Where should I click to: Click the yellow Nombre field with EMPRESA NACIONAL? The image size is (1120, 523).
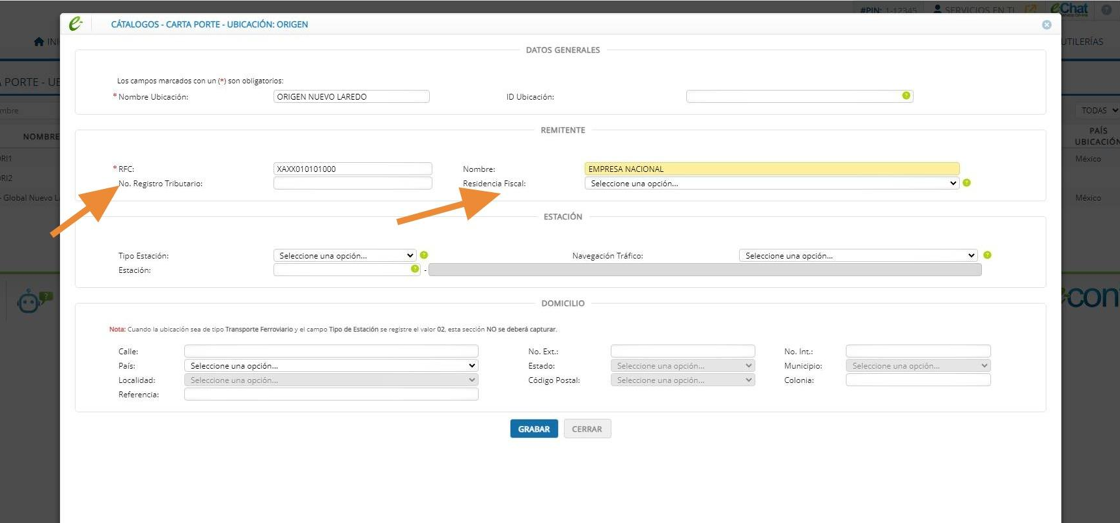pyautogui.click(x=771, y=169)
